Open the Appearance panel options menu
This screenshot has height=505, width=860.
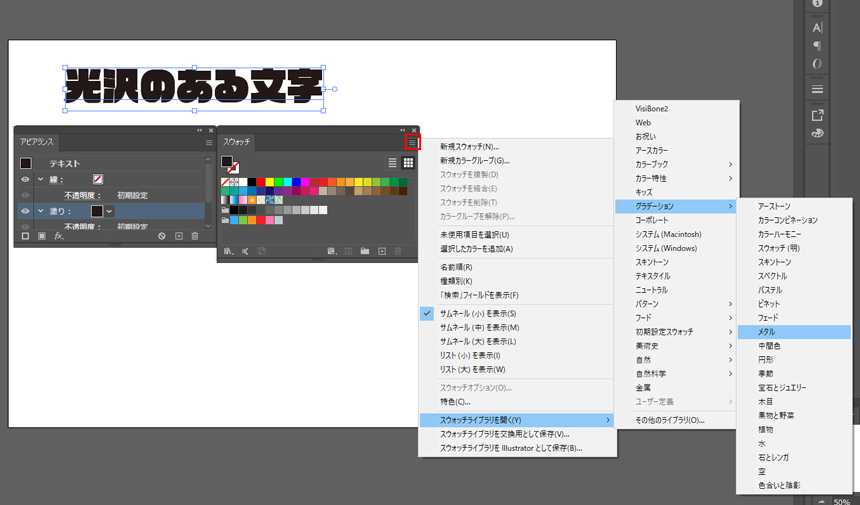pyautogui.click(x=209, y=143)
